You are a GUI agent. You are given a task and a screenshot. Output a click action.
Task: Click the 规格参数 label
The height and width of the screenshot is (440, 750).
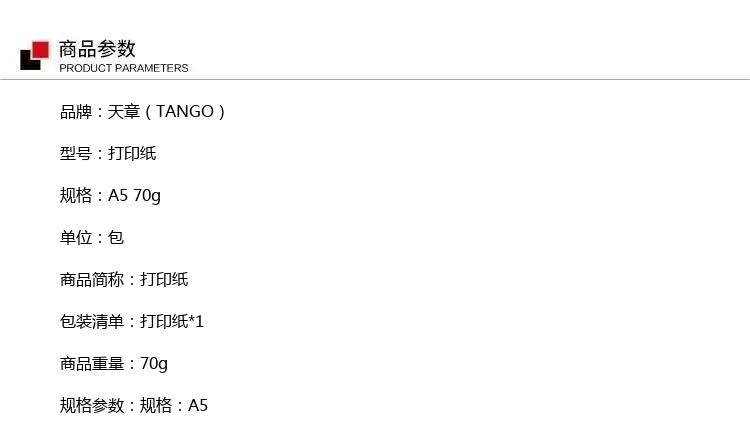click(92, 406)
